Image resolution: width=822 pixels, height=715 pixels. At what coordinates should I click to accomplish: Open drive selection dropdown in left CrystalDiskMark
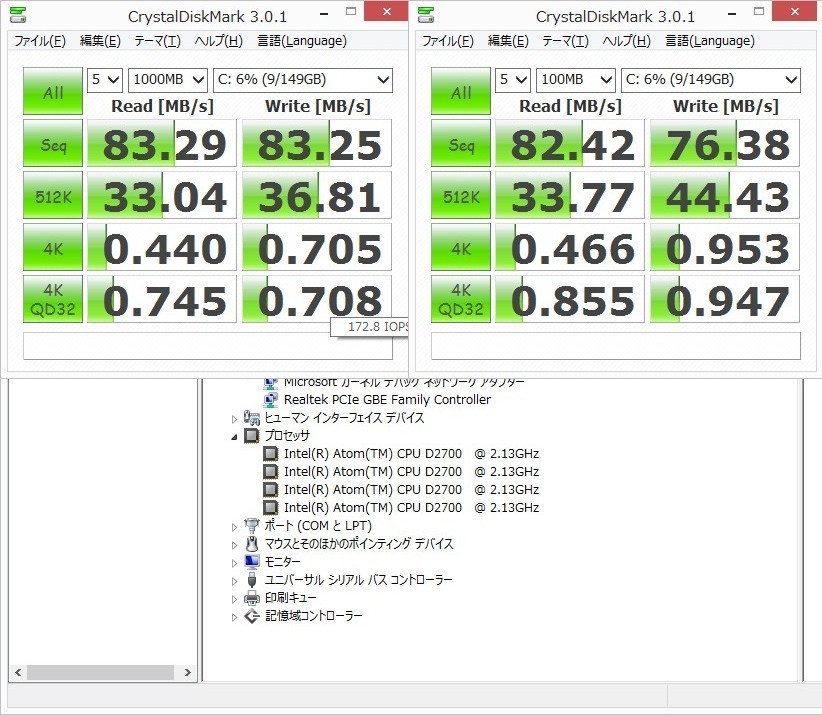[x=302, y=80]
